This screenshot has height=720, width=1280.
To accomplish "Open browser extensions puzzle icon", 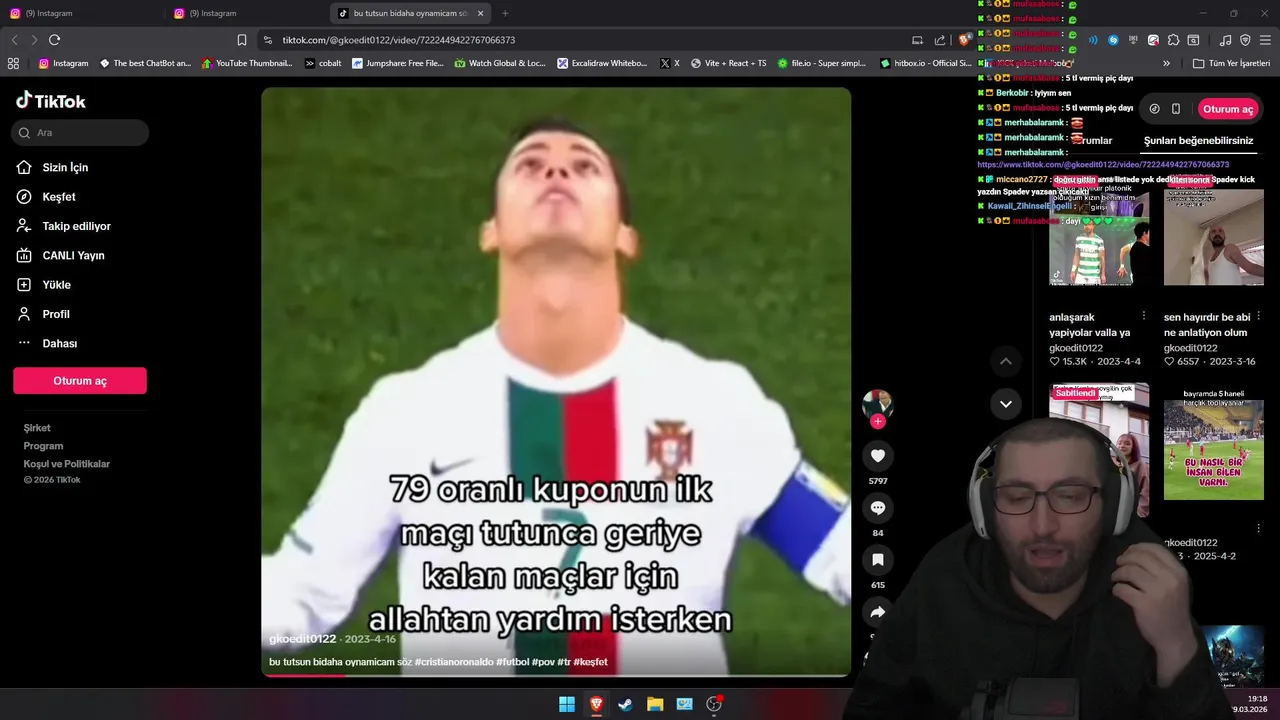I will coord(1173,40).
